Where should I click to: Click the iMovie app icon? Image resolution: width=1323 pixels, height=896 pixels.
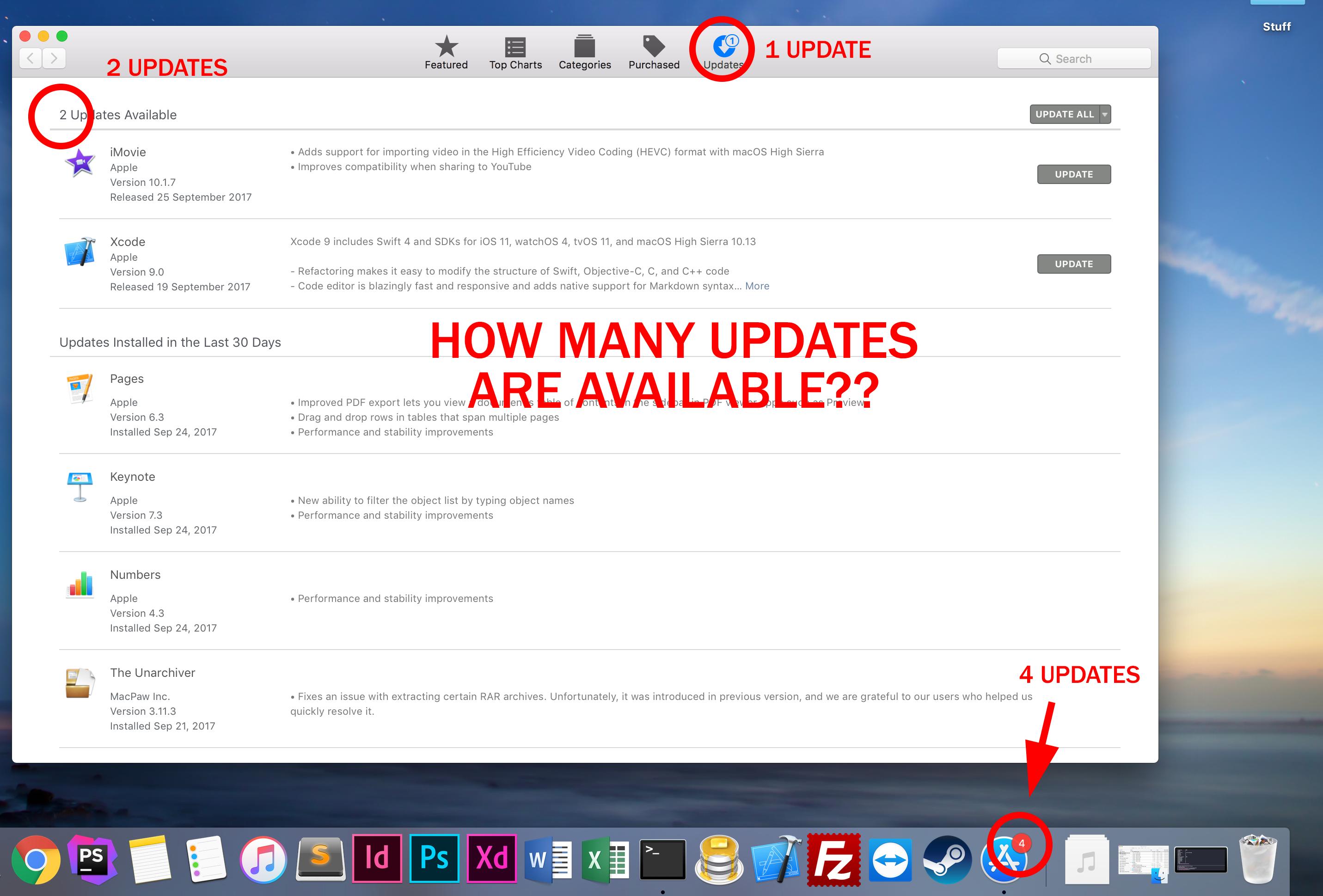pyautogui.click(x=80, y=163)
